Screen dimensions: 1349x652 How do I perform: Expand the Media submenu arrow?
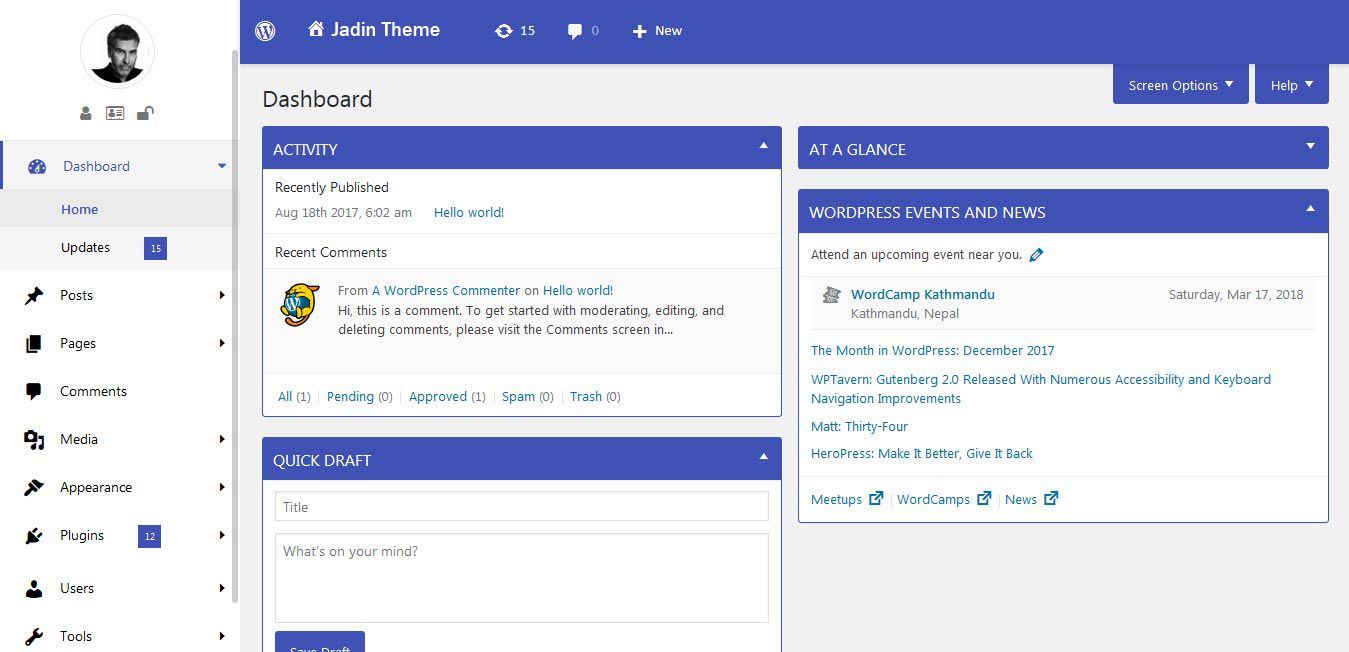tap(222, 439)
